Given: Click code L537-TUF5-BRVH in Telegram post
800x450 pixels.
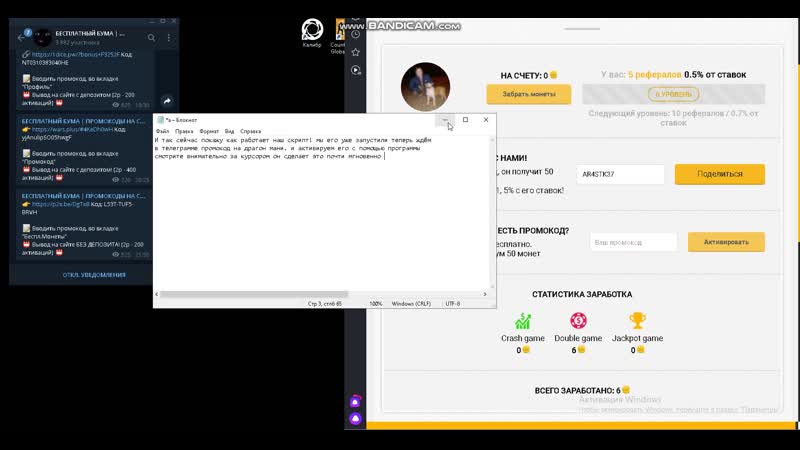Looking at the screenshot, I should point(77,208).
